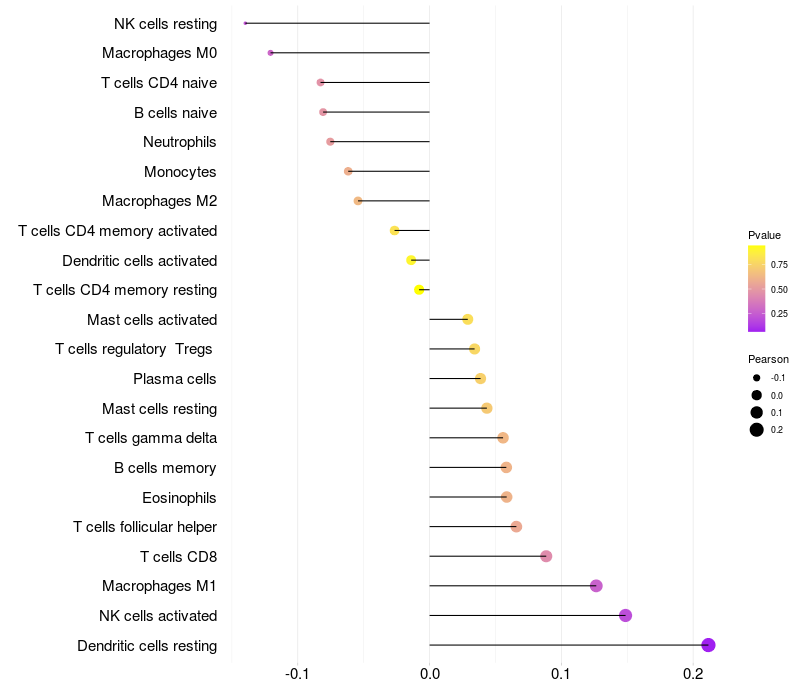Click the T cells follicular helper label
Screen dimensions: 800x700
[145, 527]
